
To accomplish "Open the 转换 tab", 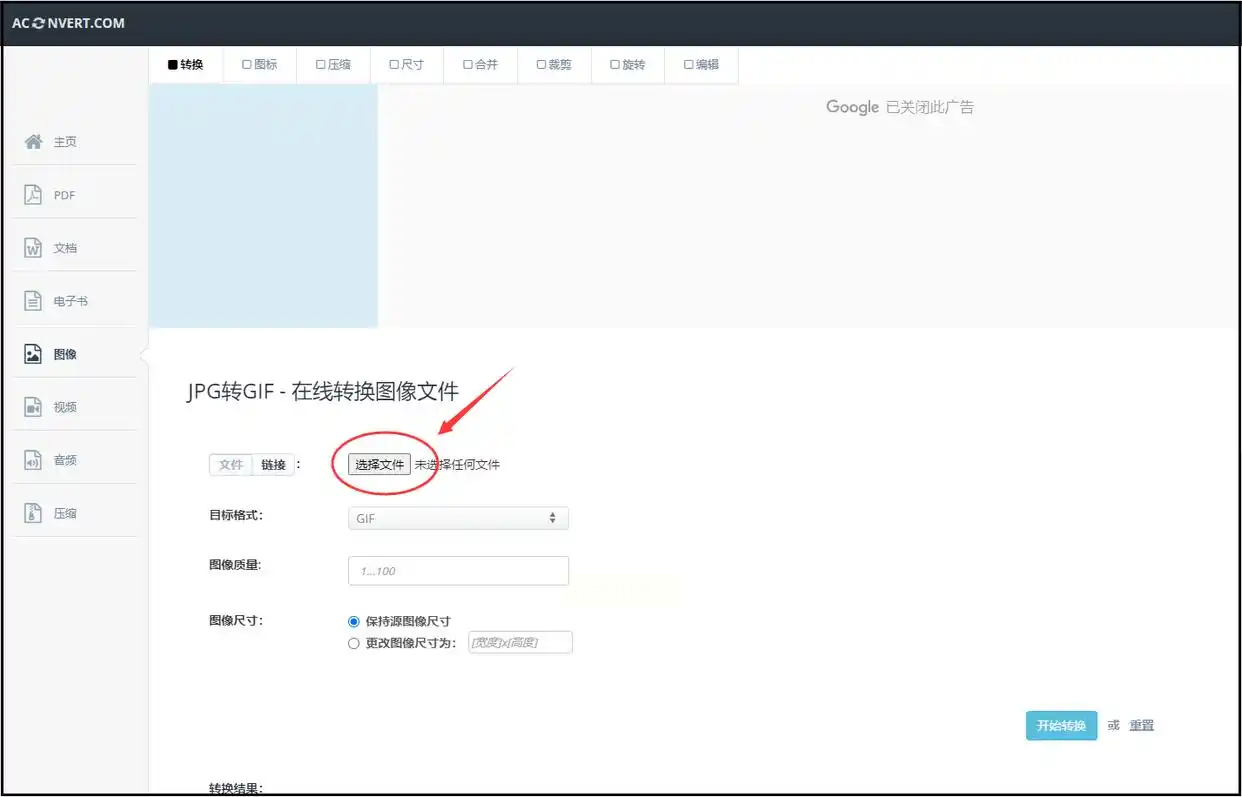I will (186, 65).
